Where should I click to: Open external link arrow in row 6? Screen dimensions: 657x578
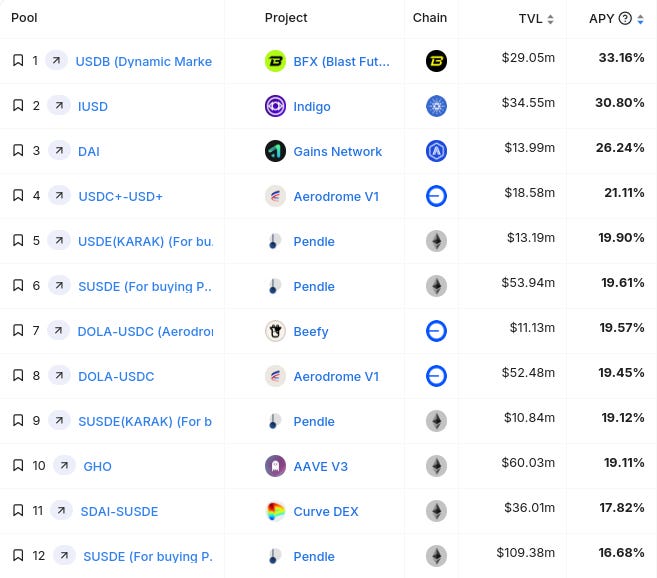[x=59, y=285]
